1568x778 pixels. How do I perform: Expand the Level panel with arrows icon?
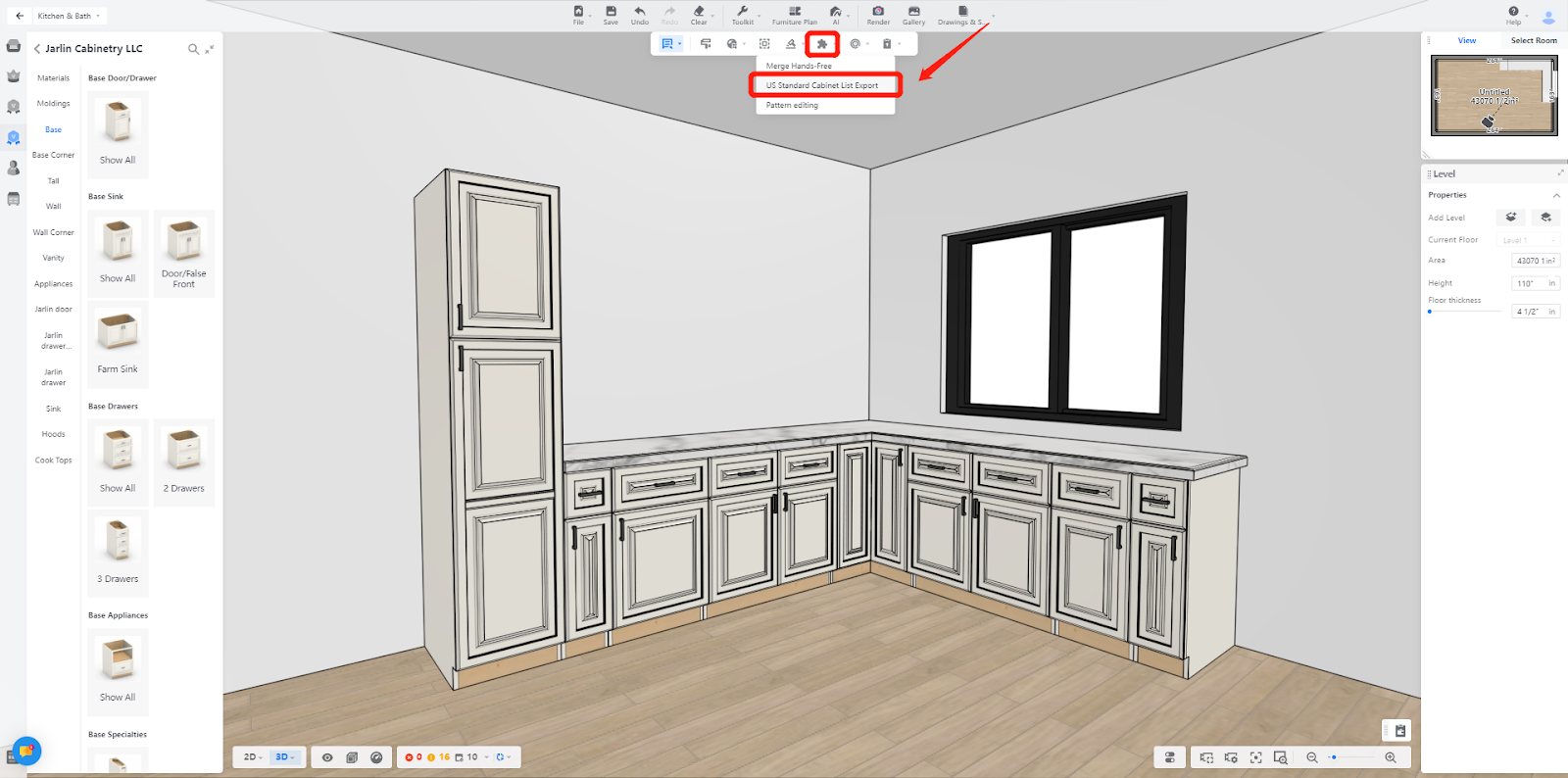point(1560,173)
